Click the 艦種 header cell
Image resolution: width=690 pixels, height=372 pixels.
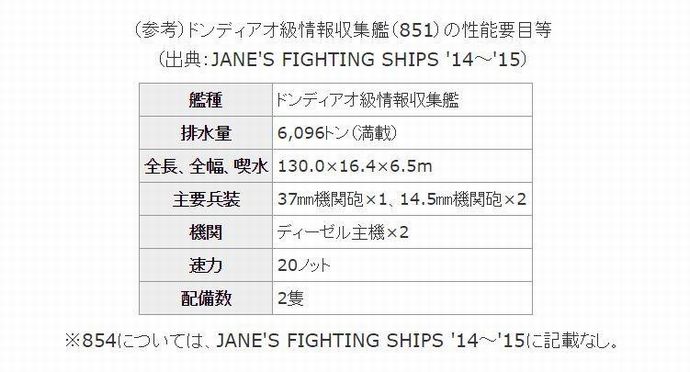pyautogui.click(x=206, y=100)
